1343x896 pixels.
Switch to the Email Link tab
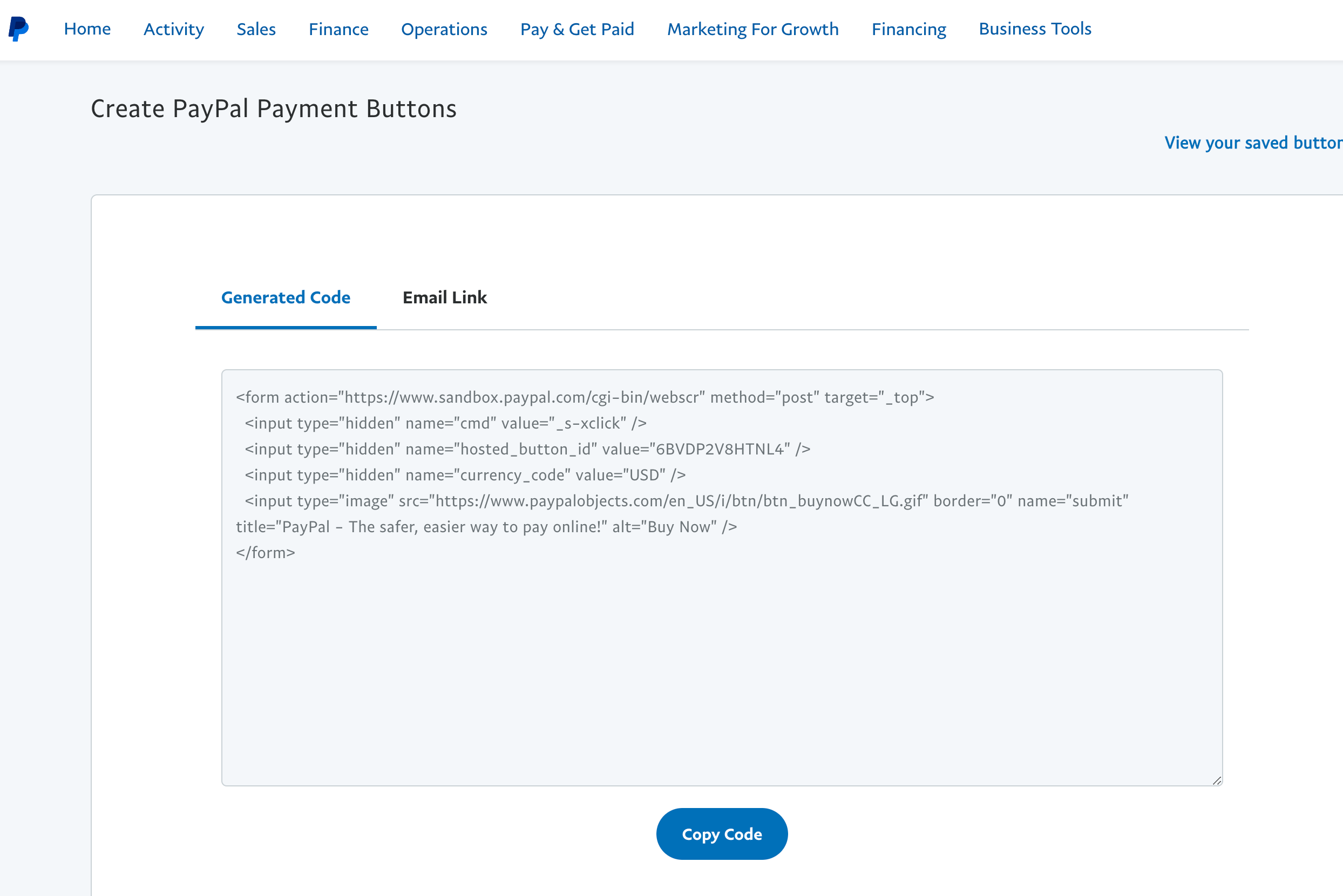coord(445,297)
